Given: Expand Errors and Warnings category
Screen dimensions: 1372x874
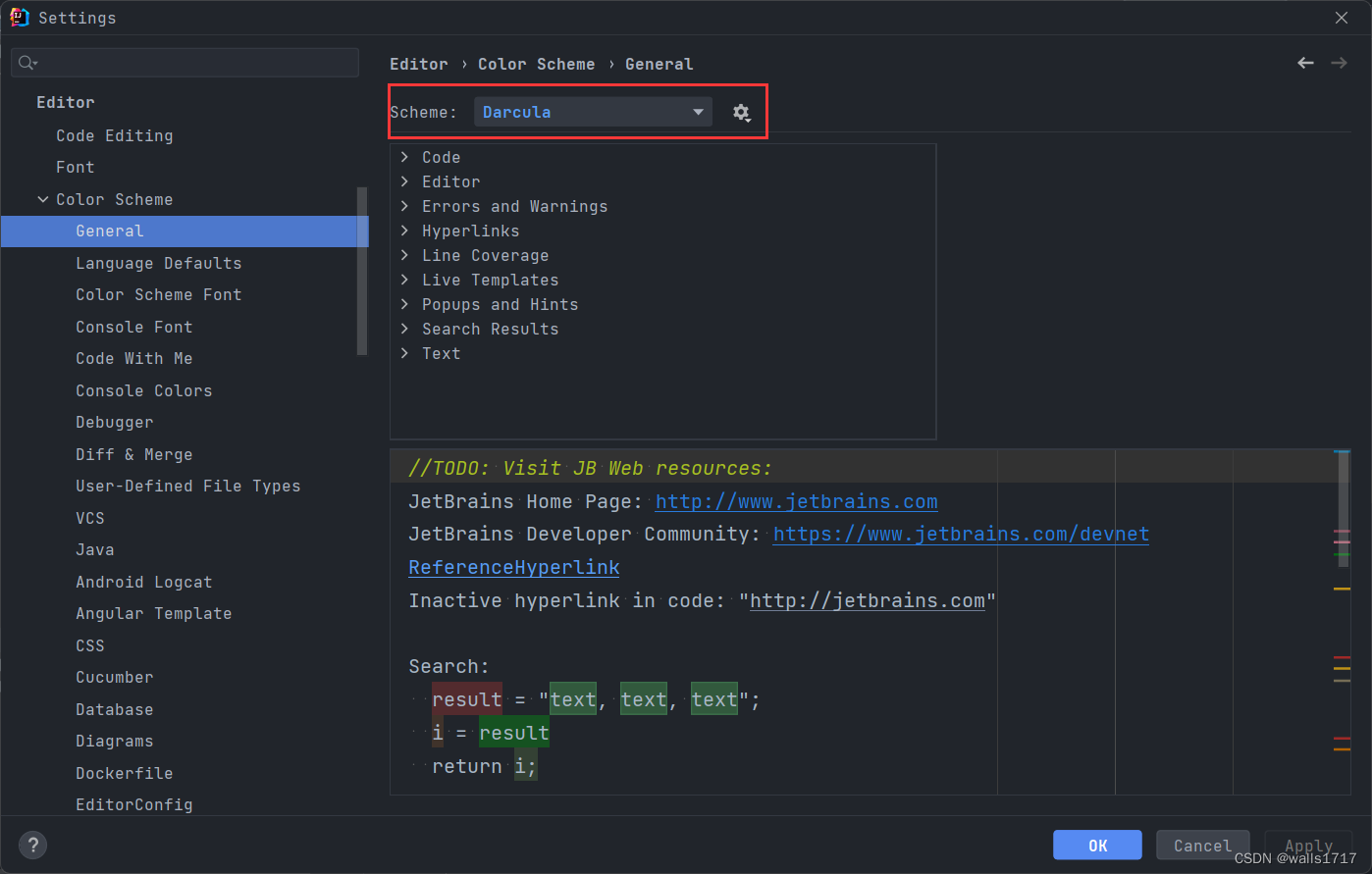Looking at the screenshot, I should [x=404, y=206].
